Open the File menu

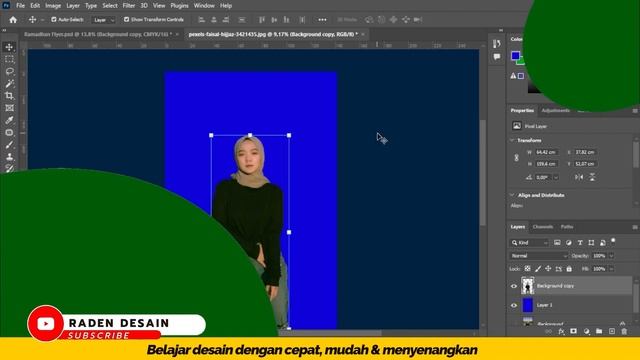[20, 6]
